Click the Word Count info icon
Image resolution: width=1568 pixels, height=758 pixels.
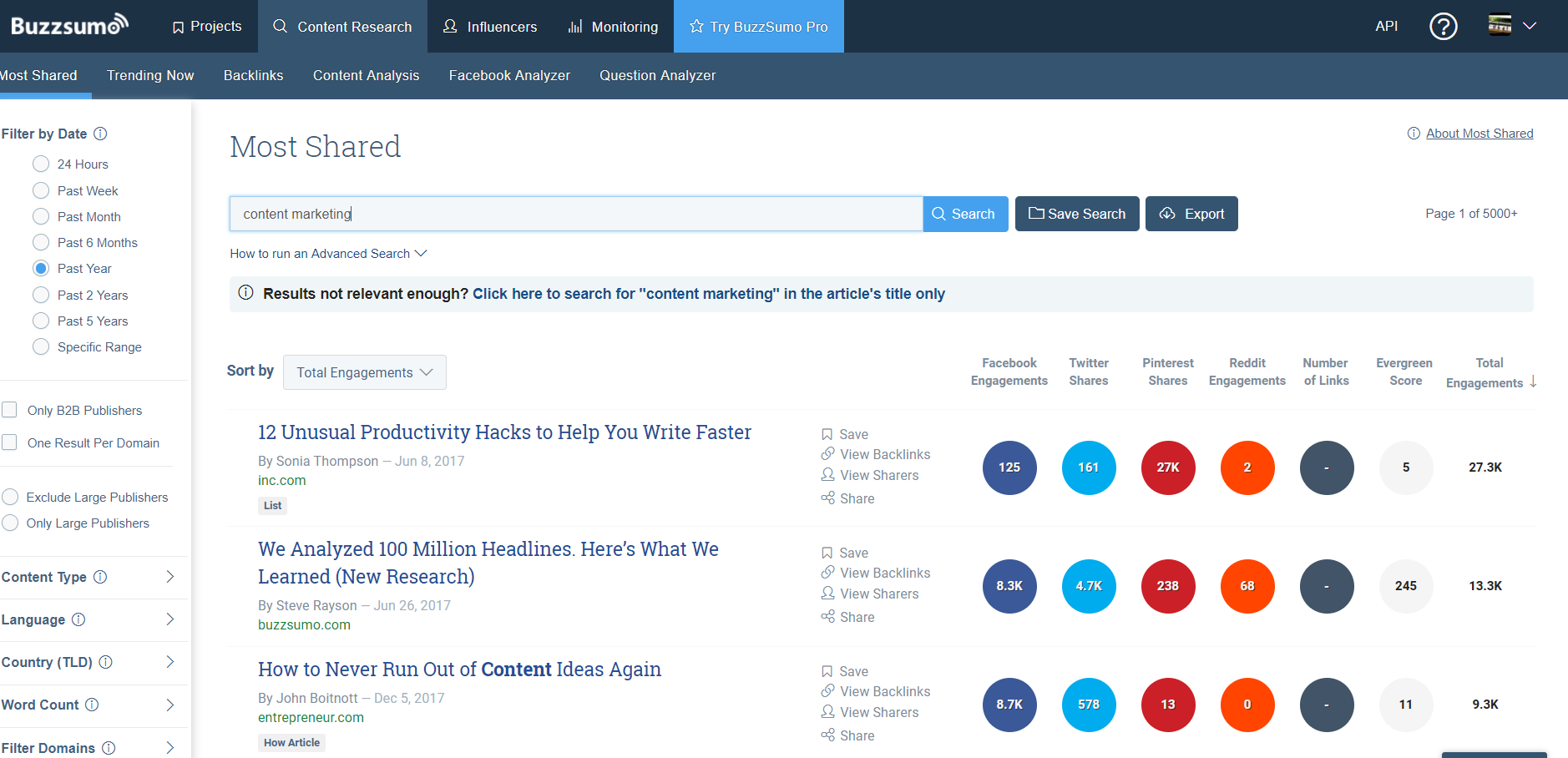[x=92, y=705]
